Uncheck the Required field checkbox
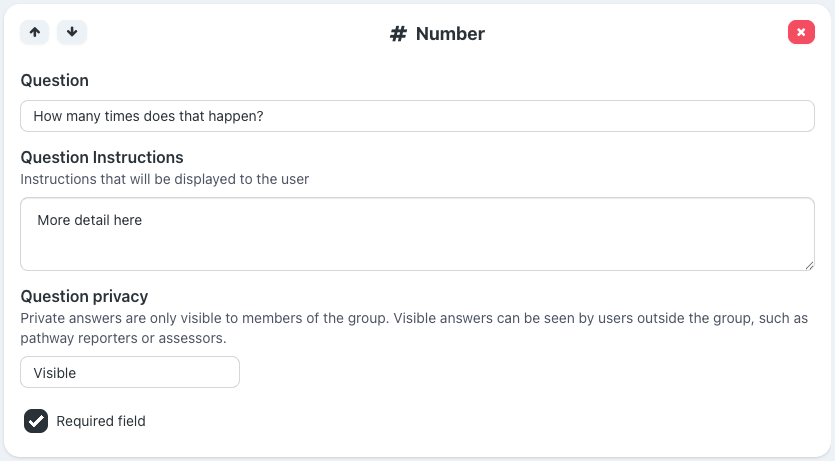 [x=36, y=421]
